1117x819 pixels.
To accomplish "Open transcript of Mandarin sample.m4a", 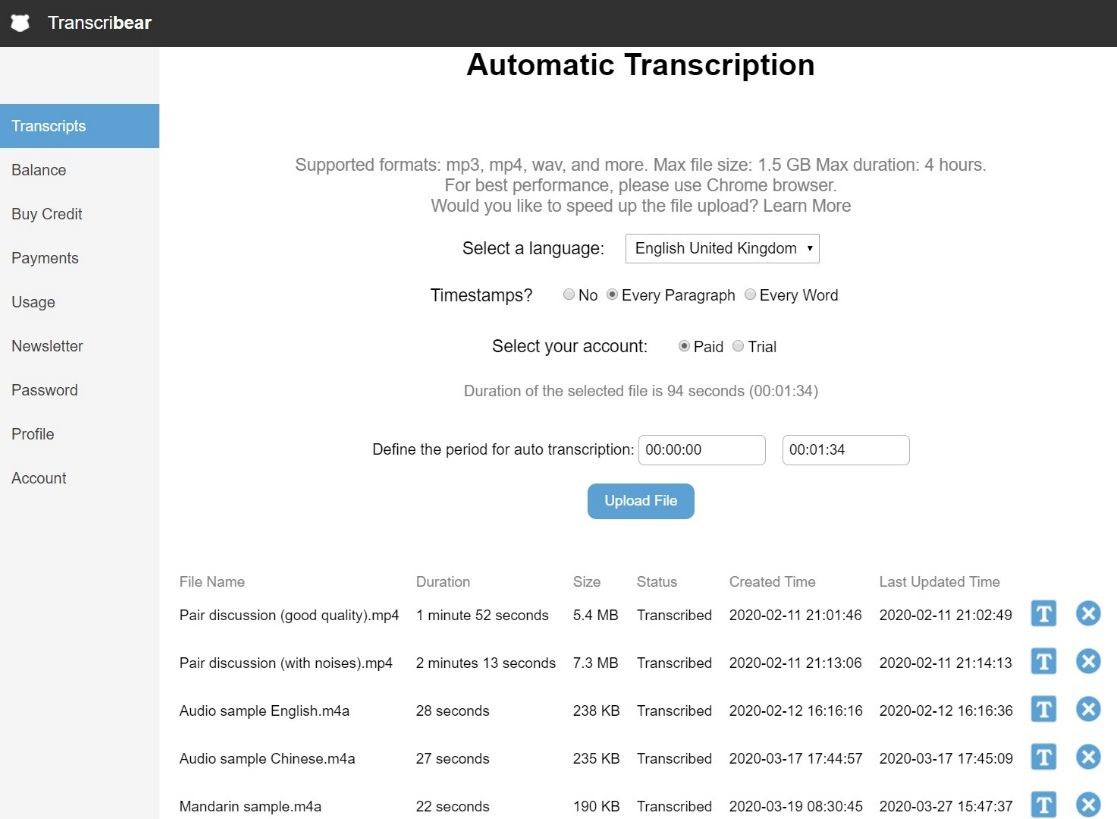I will point(1044,805).
